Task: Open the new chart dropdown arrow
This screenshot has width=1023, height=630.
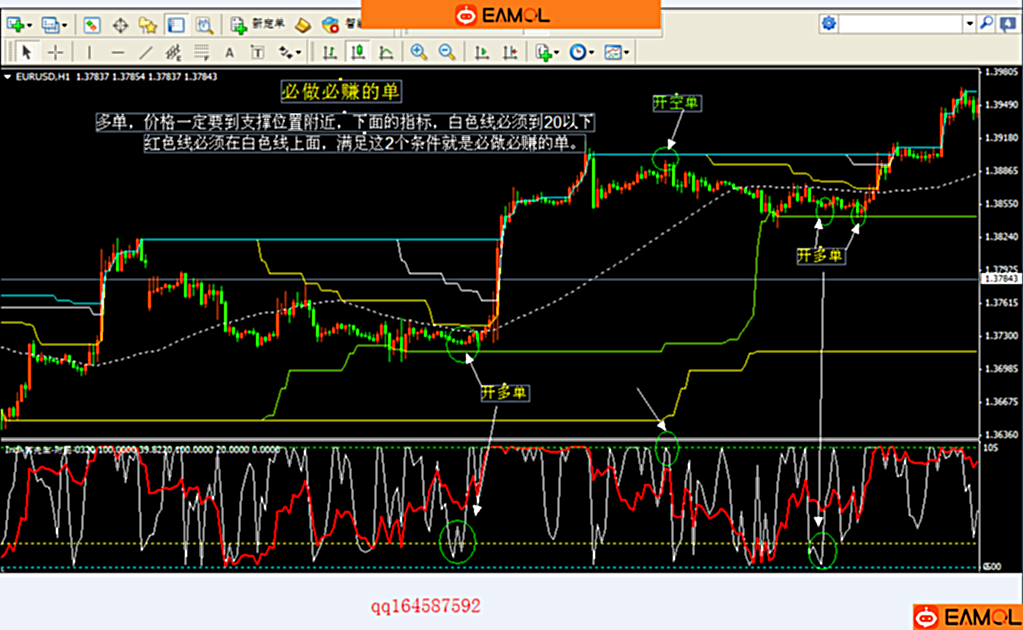Action: 31,24
